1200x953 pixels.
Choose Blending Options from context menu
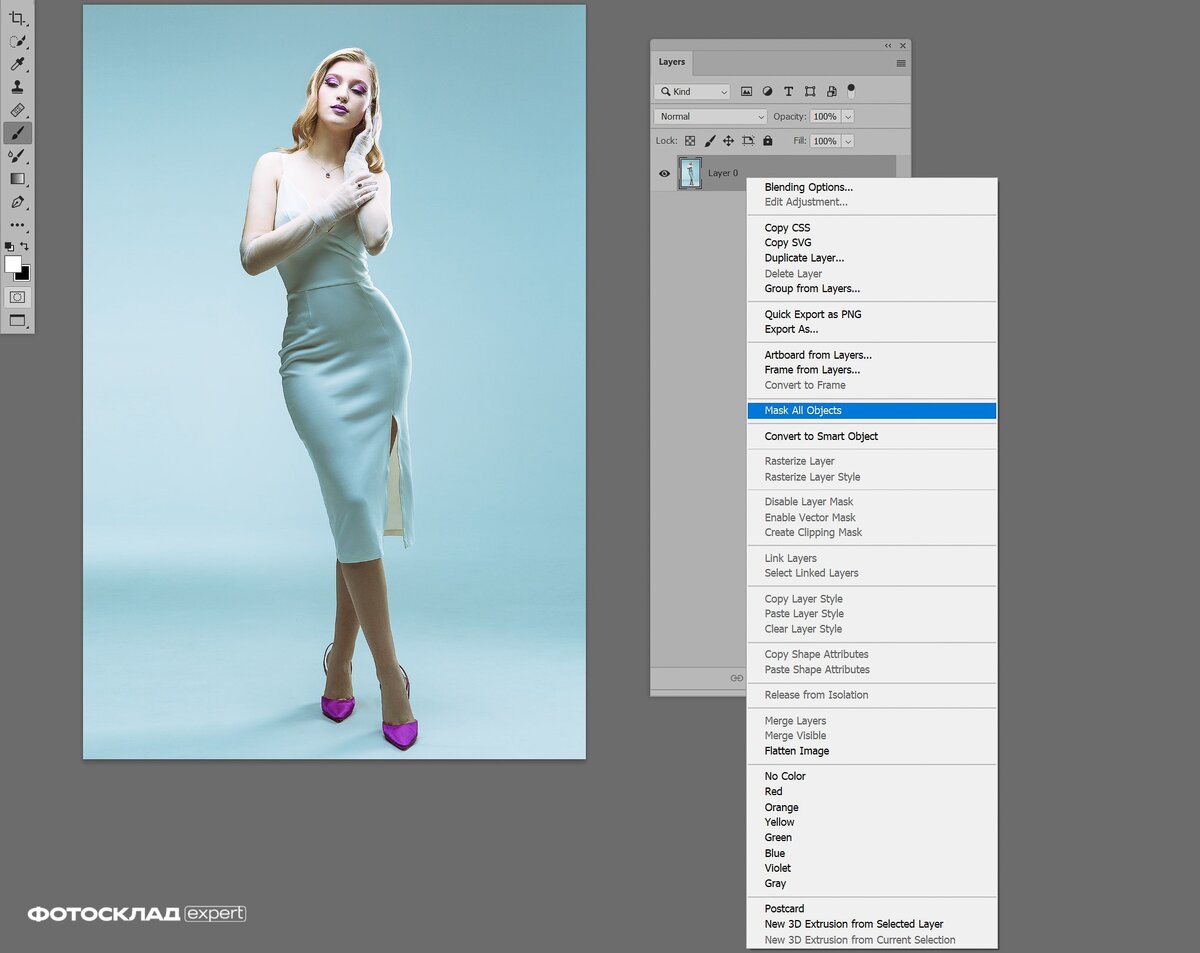coord(809,187)
